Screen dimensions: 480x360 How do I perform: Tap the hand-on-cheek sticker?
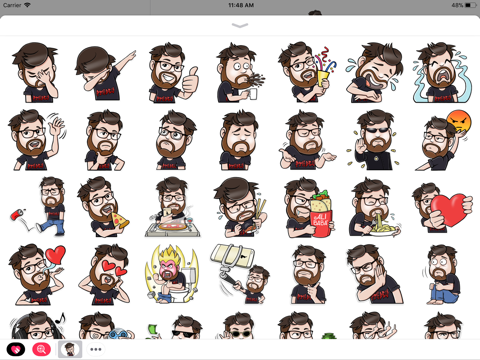pos(375,274)
